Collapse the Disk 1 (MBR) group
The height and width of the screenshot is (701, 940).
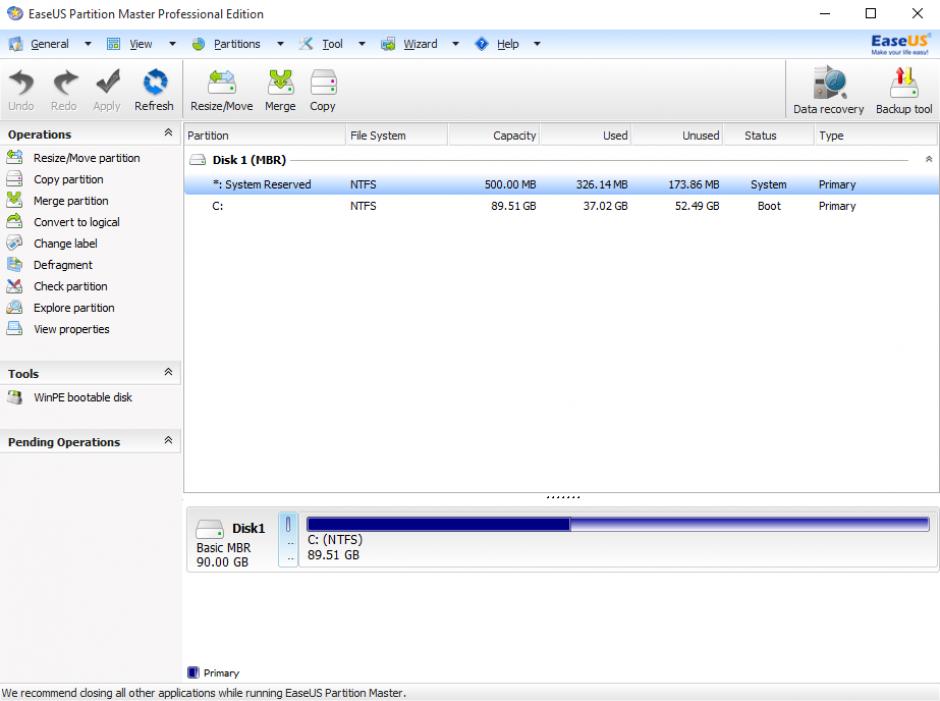[929, 160]
